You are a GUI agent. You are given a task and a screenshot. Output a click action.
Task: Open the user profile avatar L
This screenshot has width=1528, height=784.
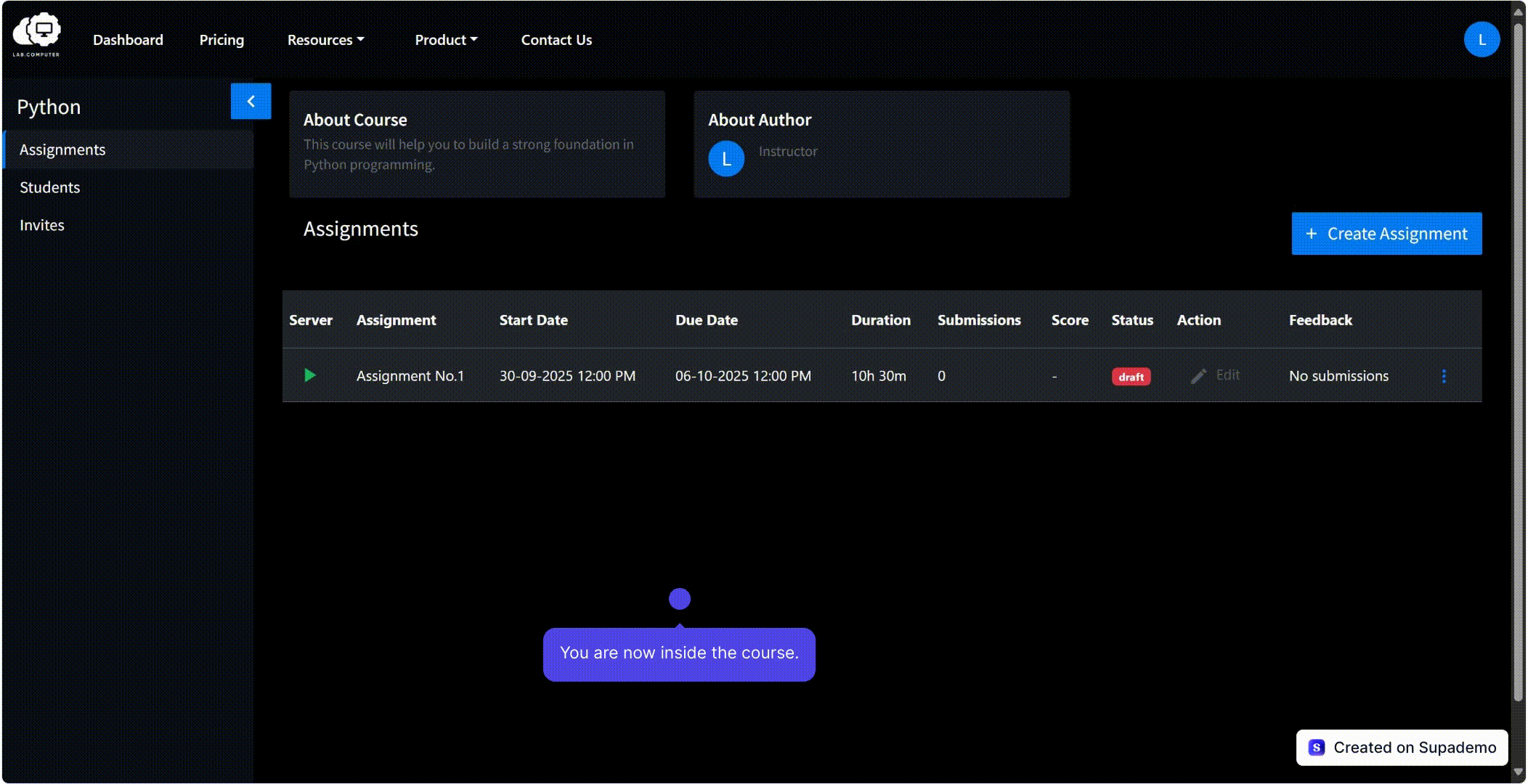(1482, 39)
